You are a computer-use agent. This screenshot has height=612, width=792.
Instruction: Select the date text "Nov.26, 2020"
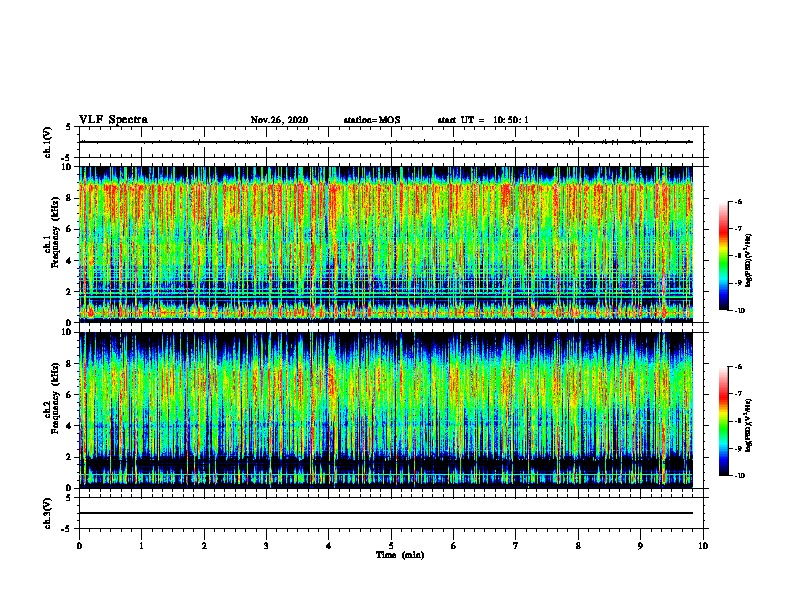click(x=279, y=120)
